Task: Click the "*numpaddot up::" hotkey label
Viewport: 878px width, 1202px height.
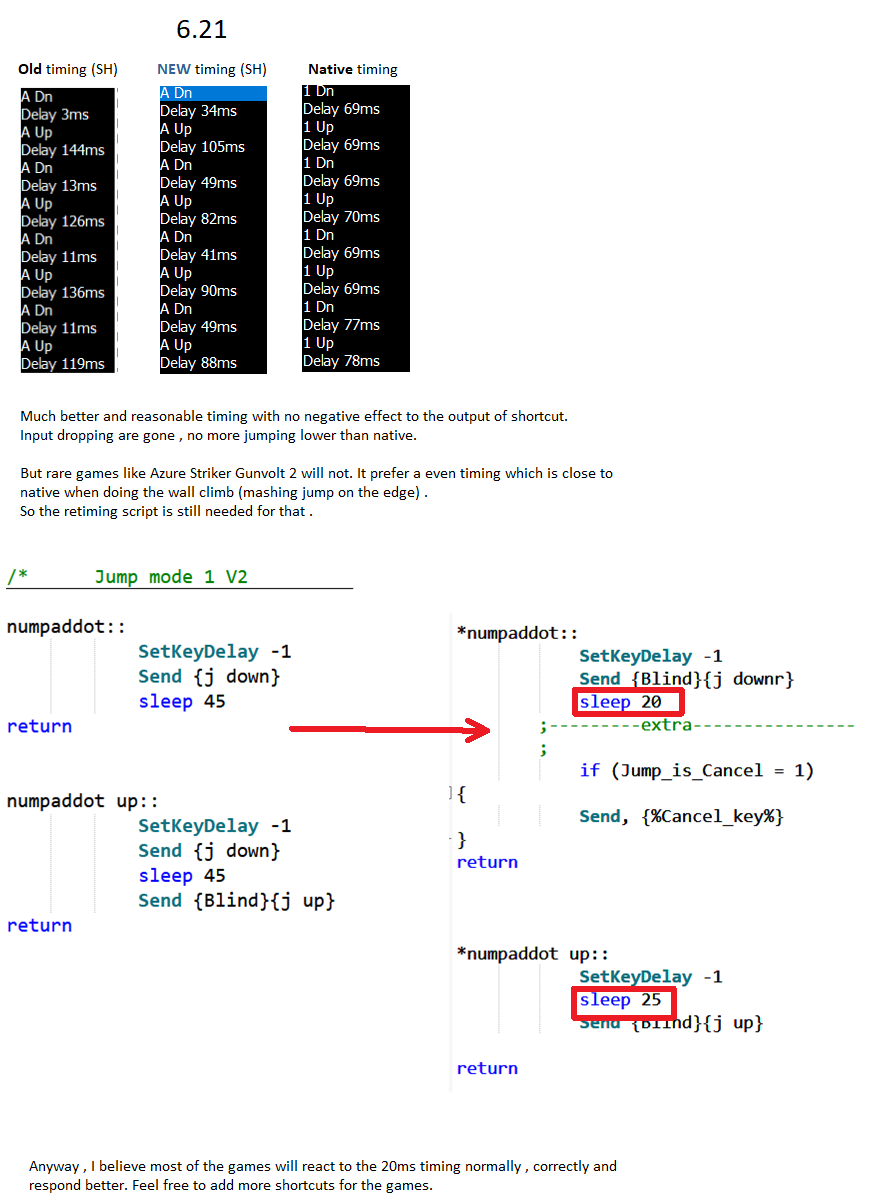Action: coord(532,953)
